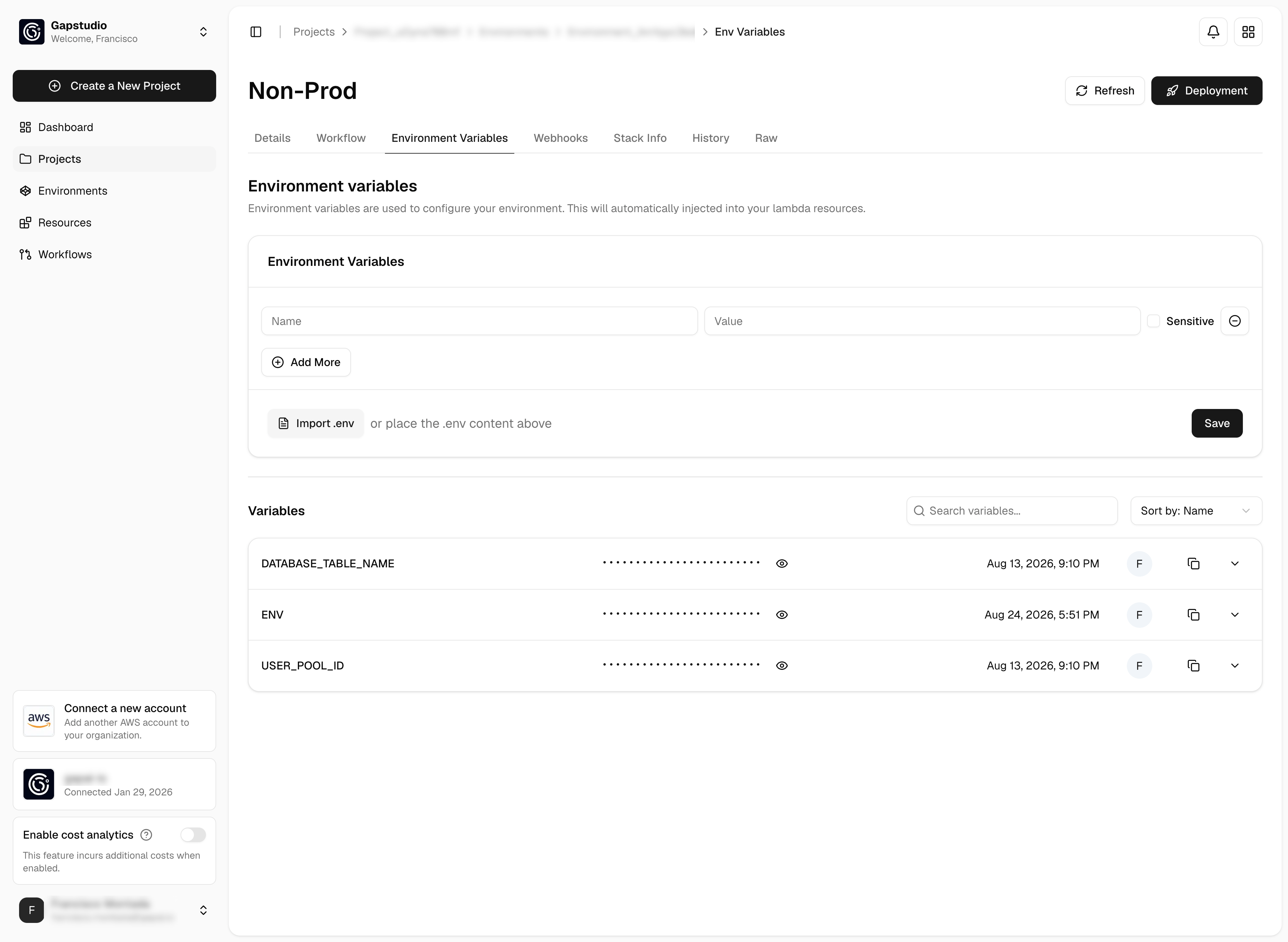Focus the Search variables field
The width and height of the screenshot is (1288, 942).
[1011, 511]
